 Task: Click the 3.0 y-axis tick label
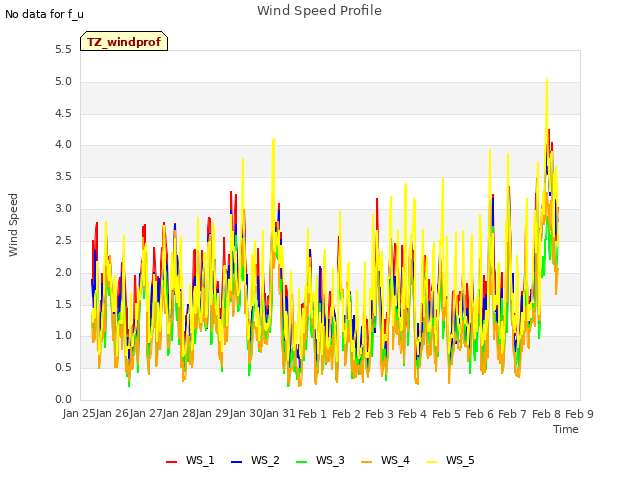(x=63, y=209)
